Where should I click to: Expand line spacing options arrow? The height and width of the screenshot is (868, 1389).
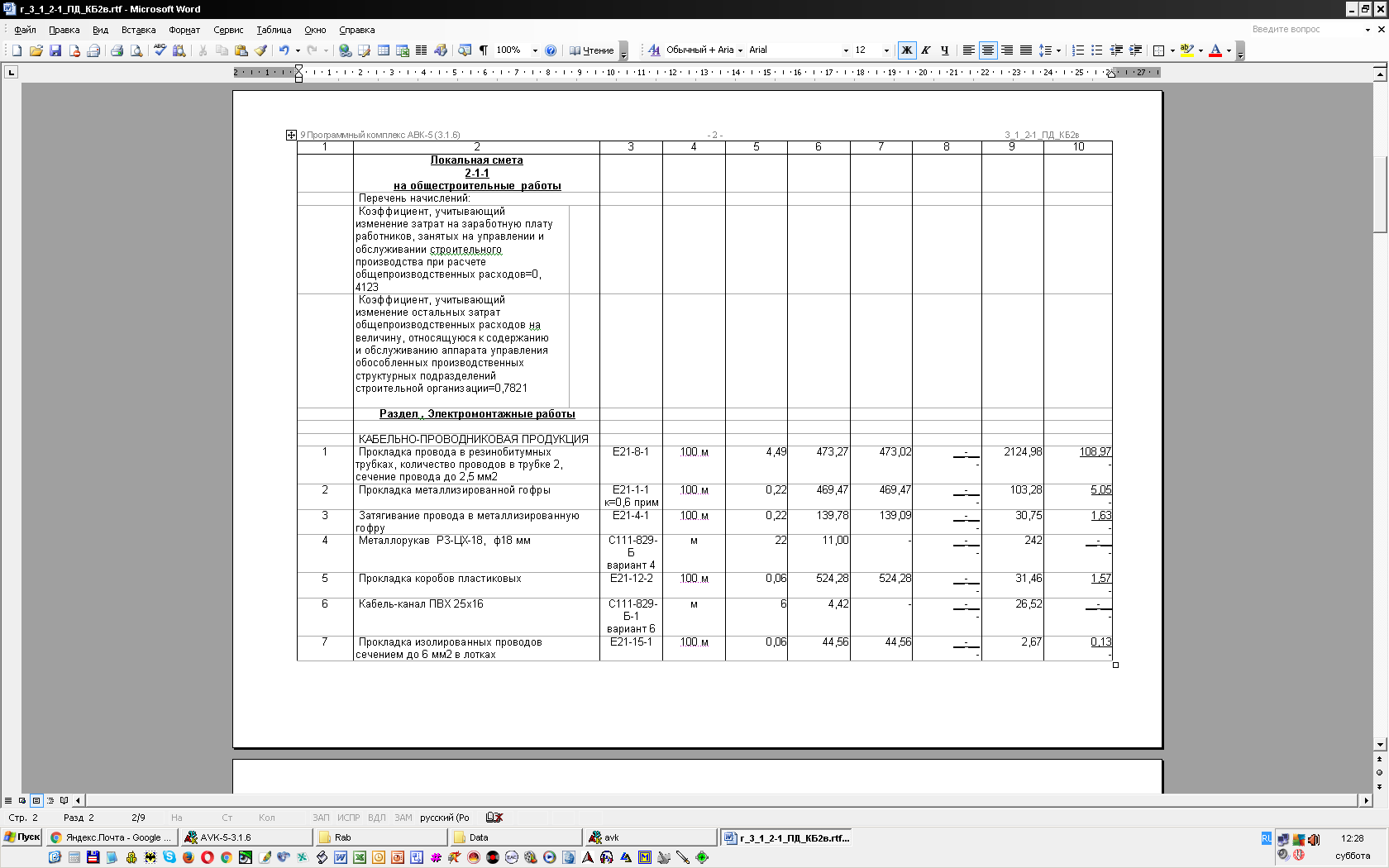pyautogui.click(x=1058, y=50)
